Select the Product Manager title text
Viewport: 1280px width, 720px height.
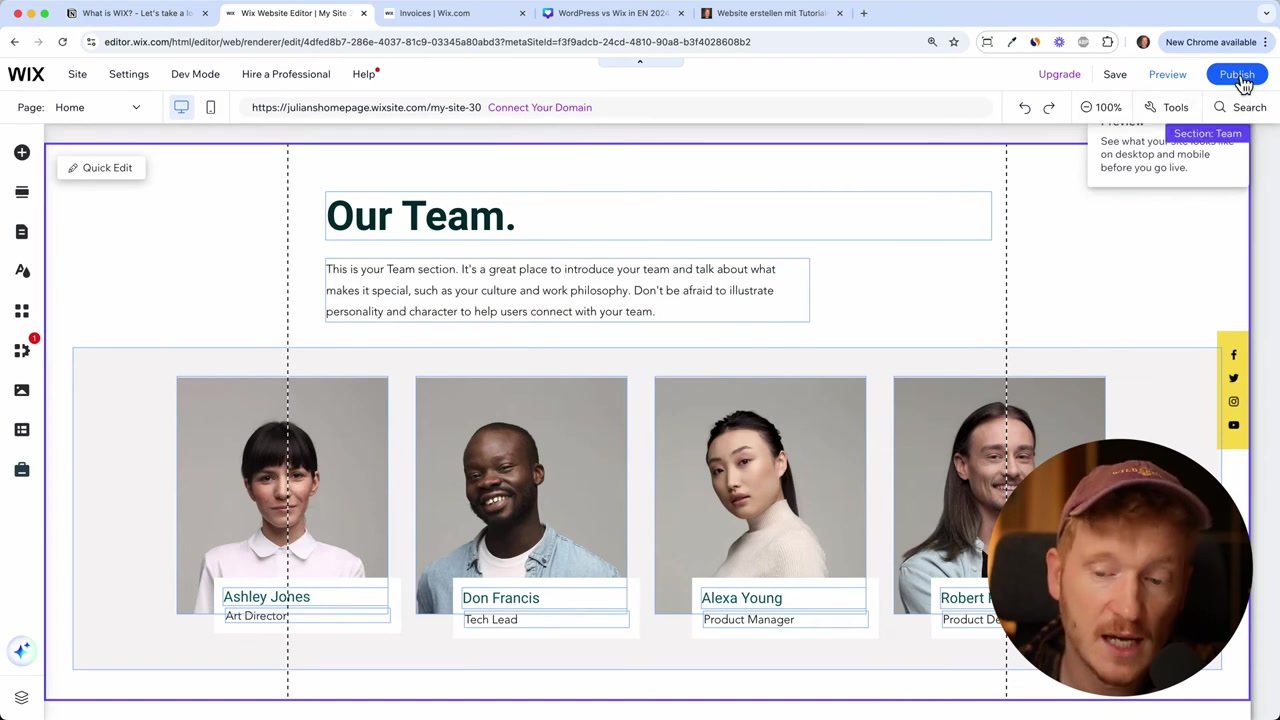coord(749,619)
